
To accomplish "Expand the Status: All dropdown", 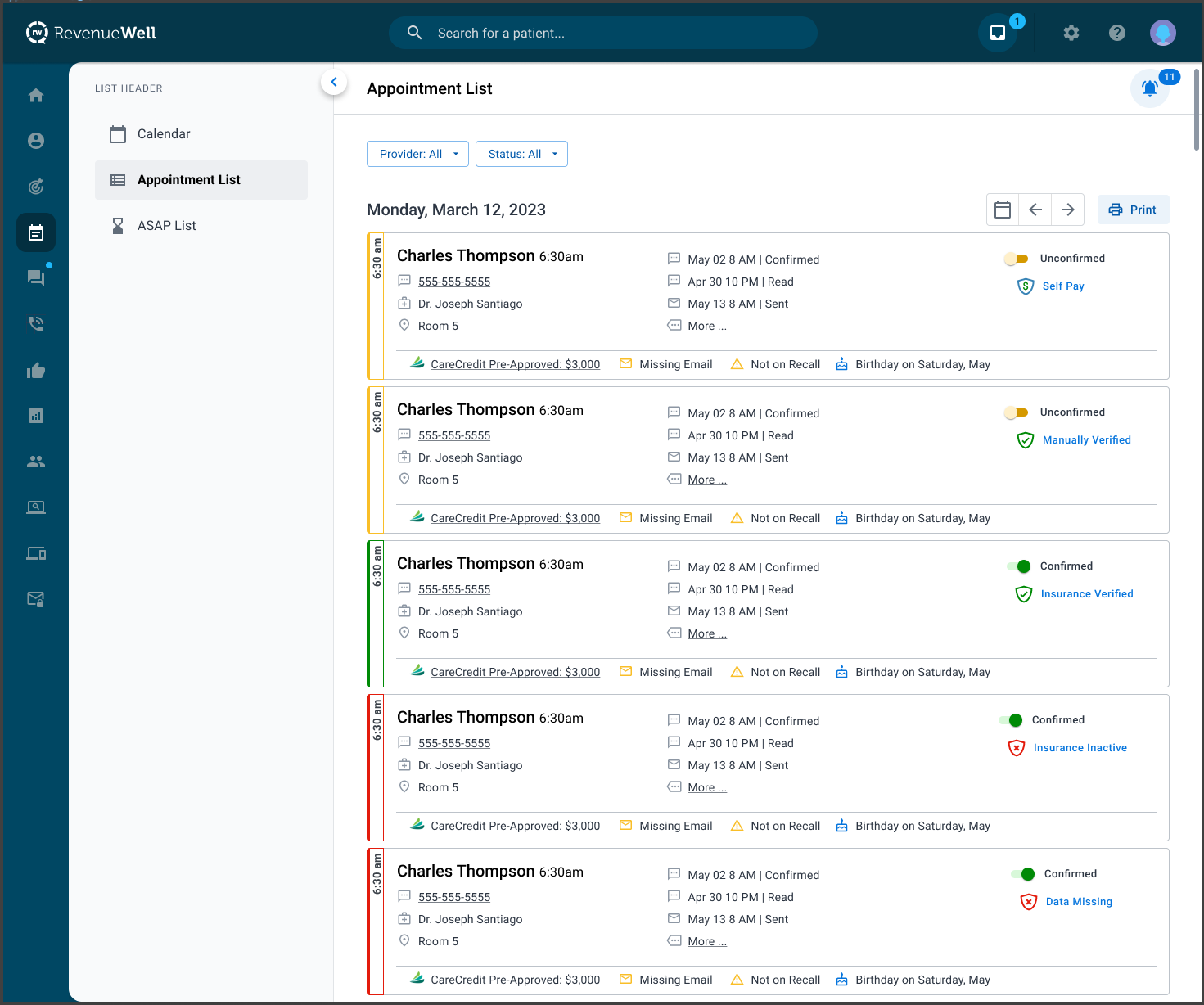I will click(x=521, y=154).
